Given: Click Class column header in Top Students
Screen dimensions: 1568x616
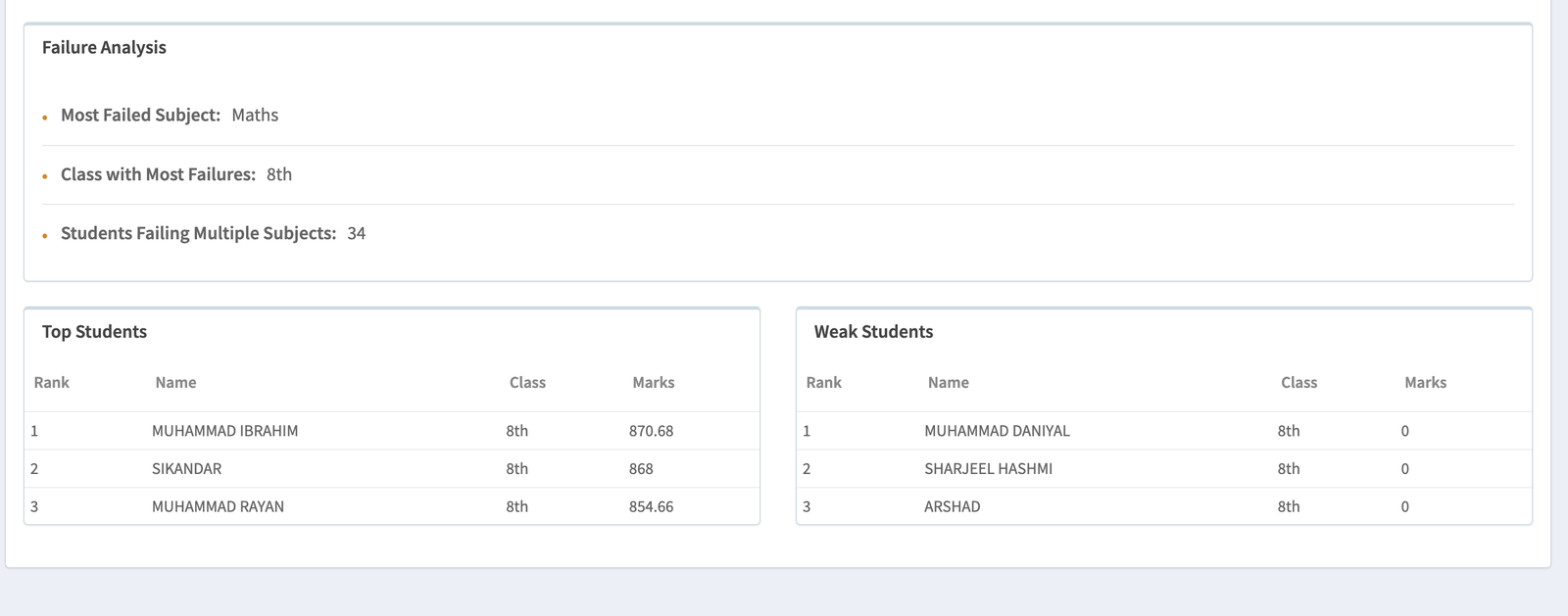Looking at the screenshot, I should point(527,382).
